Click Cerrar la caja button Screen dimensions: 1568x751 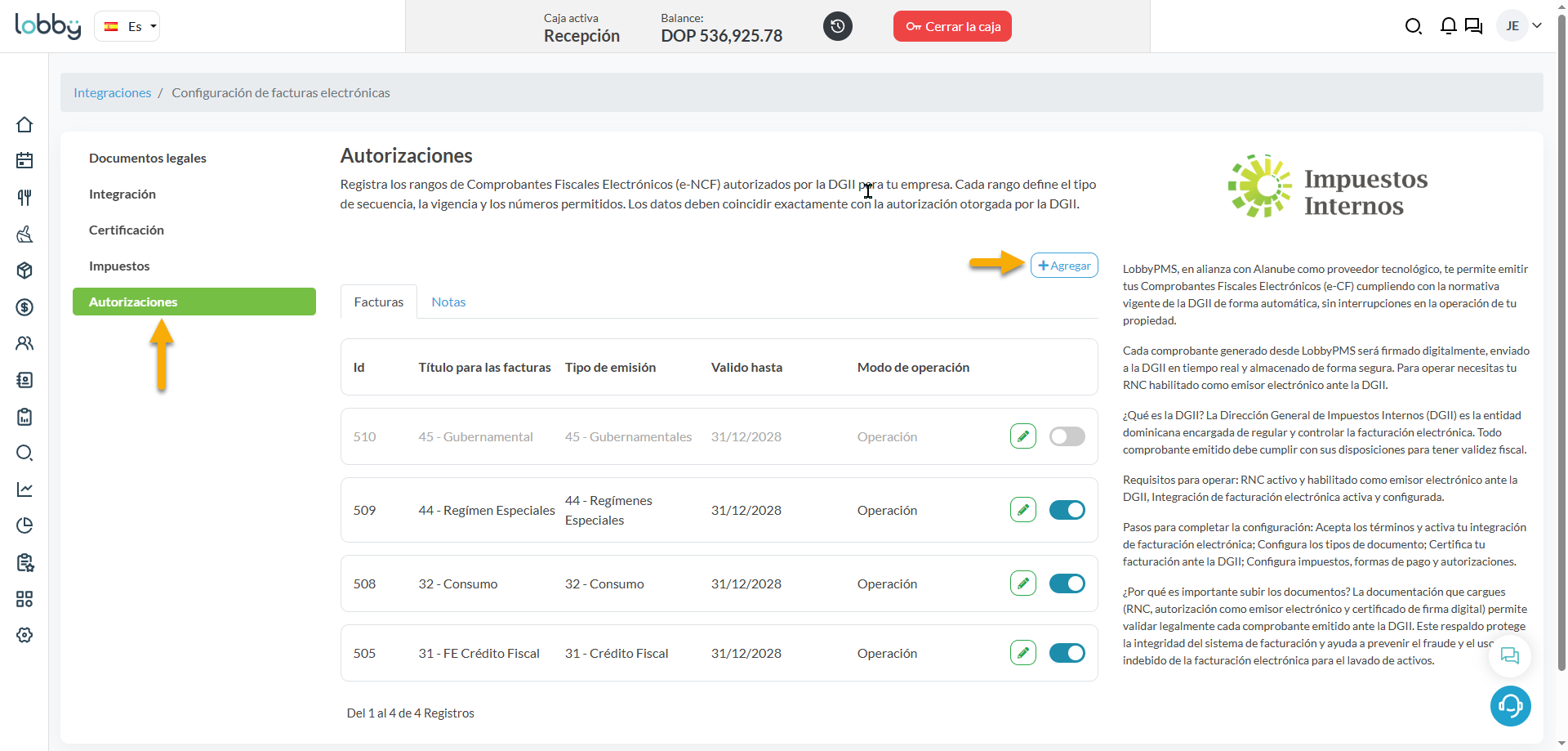pos(952,26)
